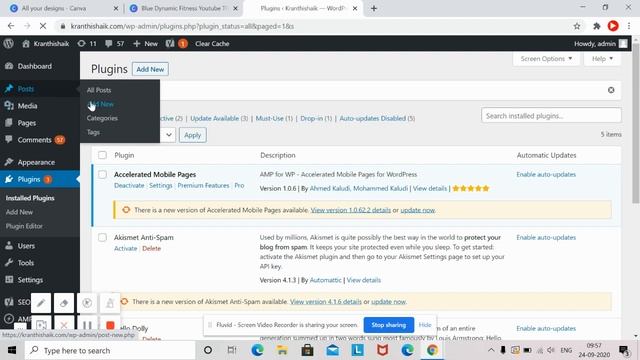
Task: Click update now for Accelerated Mobile Pages
Action: [418, 210]
